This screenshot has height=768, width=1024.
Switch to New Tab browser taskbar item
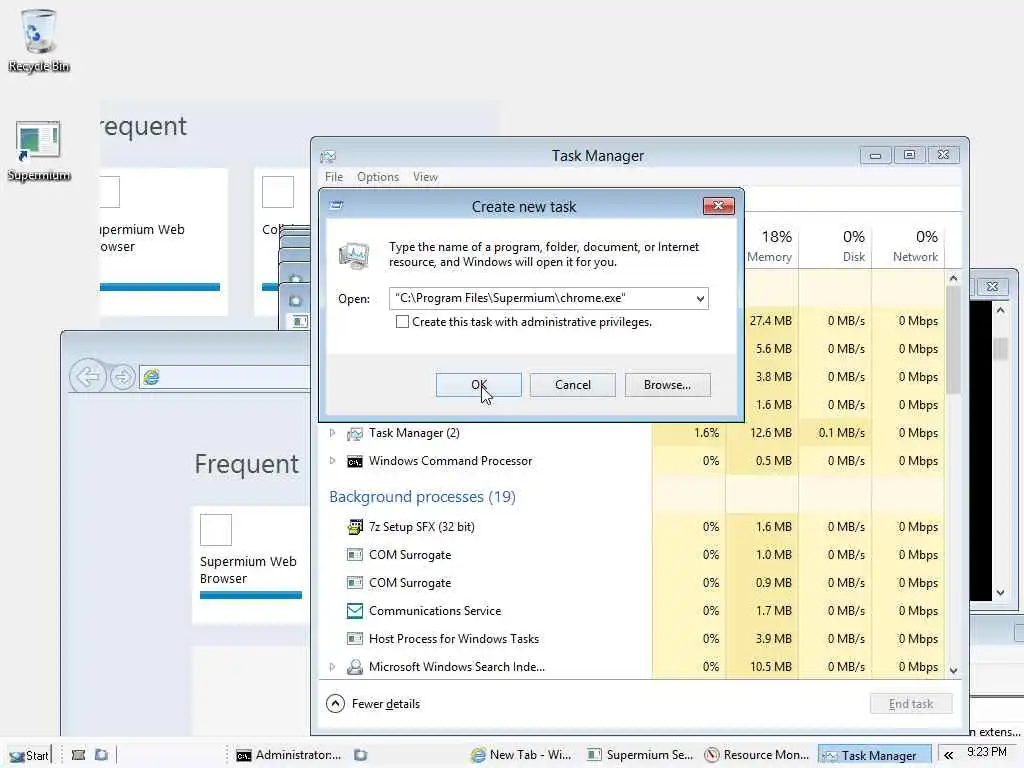521,755
